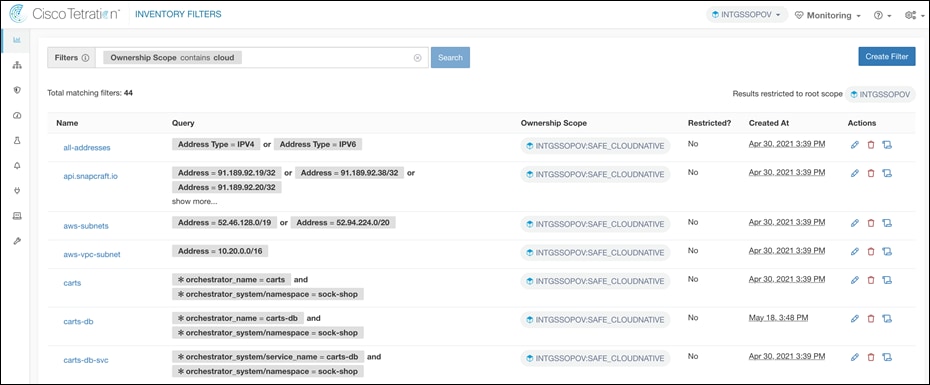Delete the api.snapcraft.io filter
This screenshot has width=930, height=385.
[871, 173]
